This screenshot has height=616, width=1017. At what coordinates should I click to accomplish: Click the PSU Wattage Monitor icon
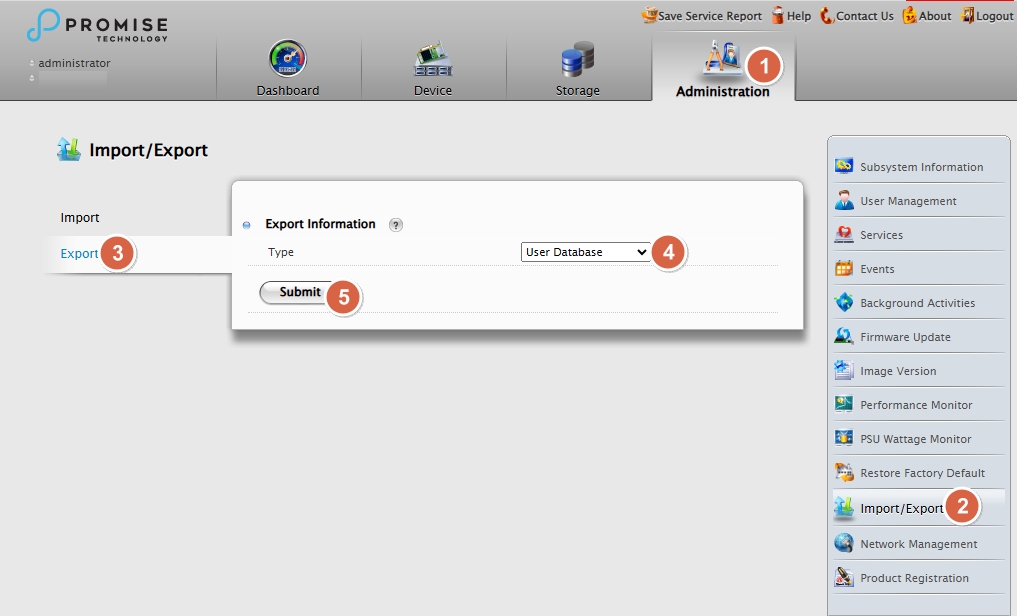(844, 439)
